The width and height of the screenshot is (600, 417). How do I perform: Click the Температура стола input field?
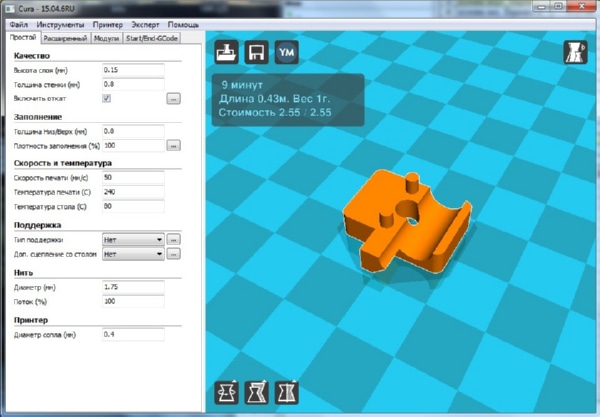pos(133,206)
